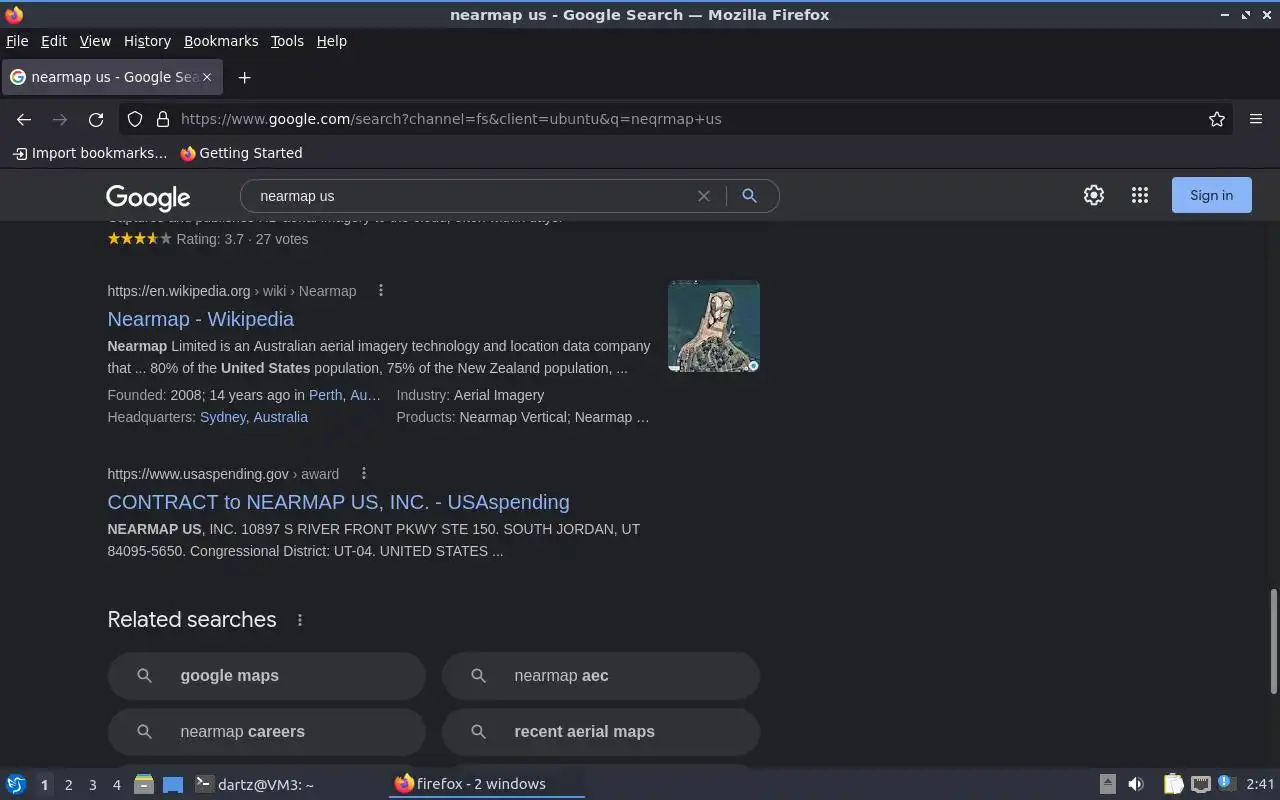Open the network tray icon
Screen dimensions: 1280x800
click(x=1201, y=784)
